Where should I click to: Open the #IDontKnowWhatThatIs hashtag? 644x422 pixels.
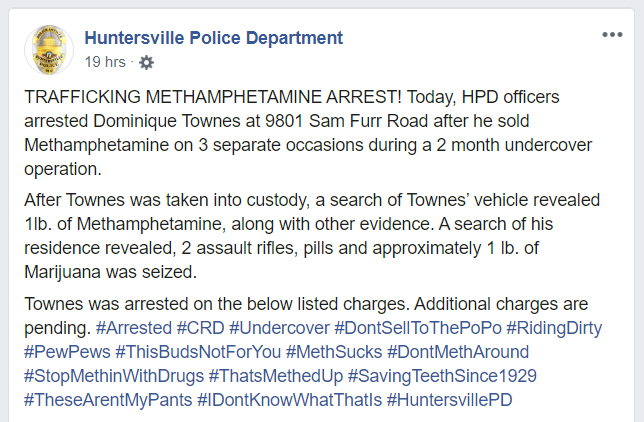pos(290,400)
